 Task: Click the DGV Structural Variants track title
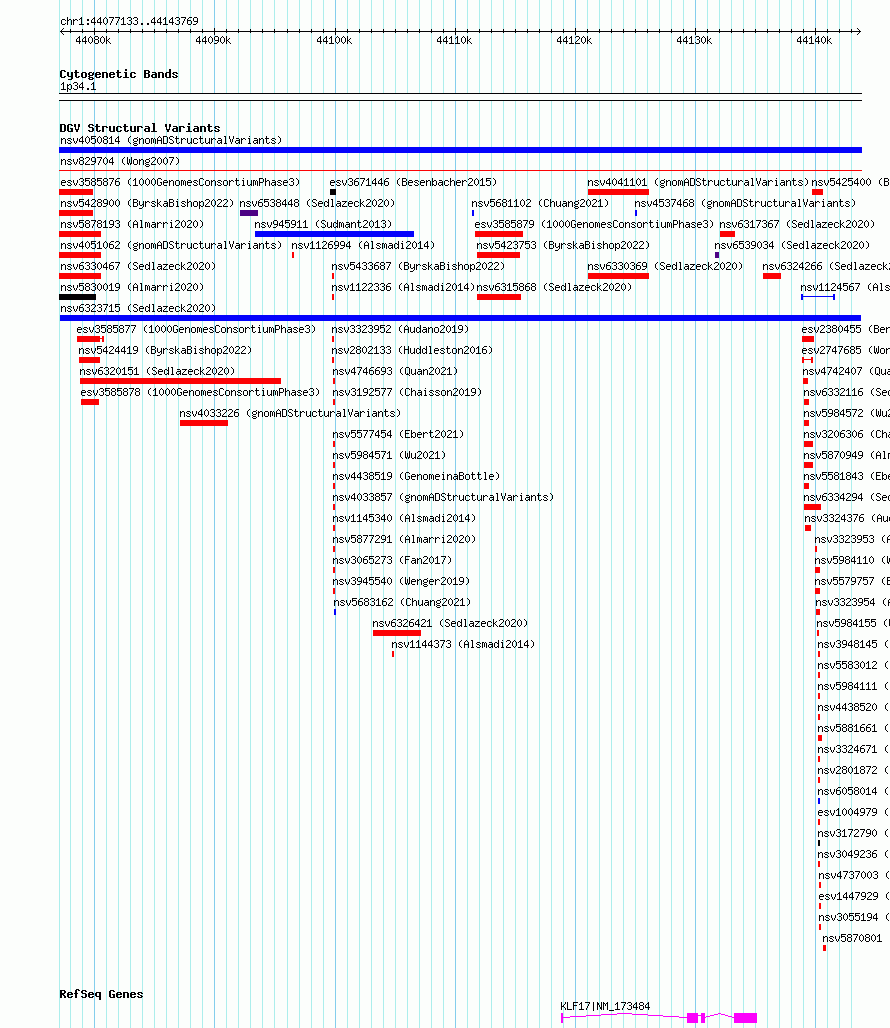coord(140,128)
